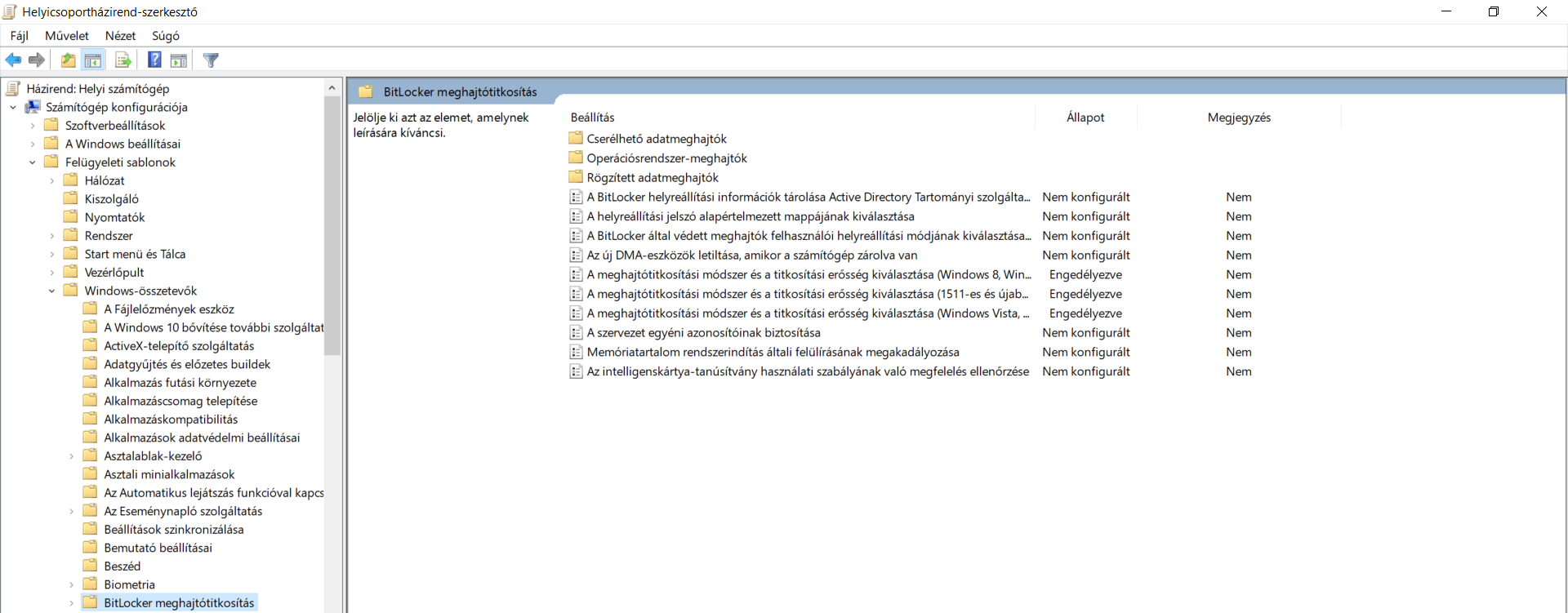Click the Kiszolgáló folder icon in tree

tap(71, 198)
